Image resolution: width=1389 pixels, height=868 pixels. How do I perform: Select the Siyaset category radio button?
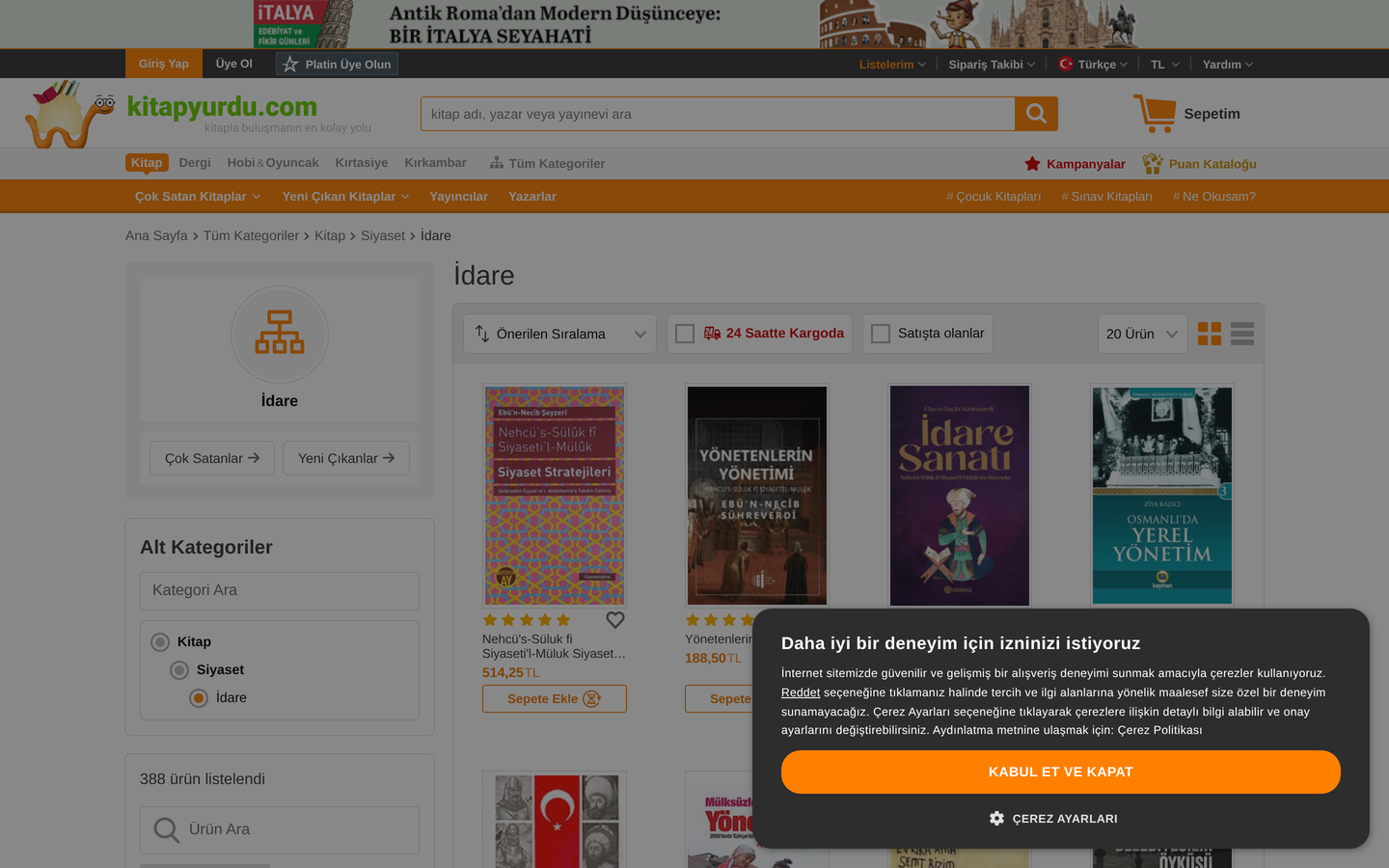[x=179, y=670]
